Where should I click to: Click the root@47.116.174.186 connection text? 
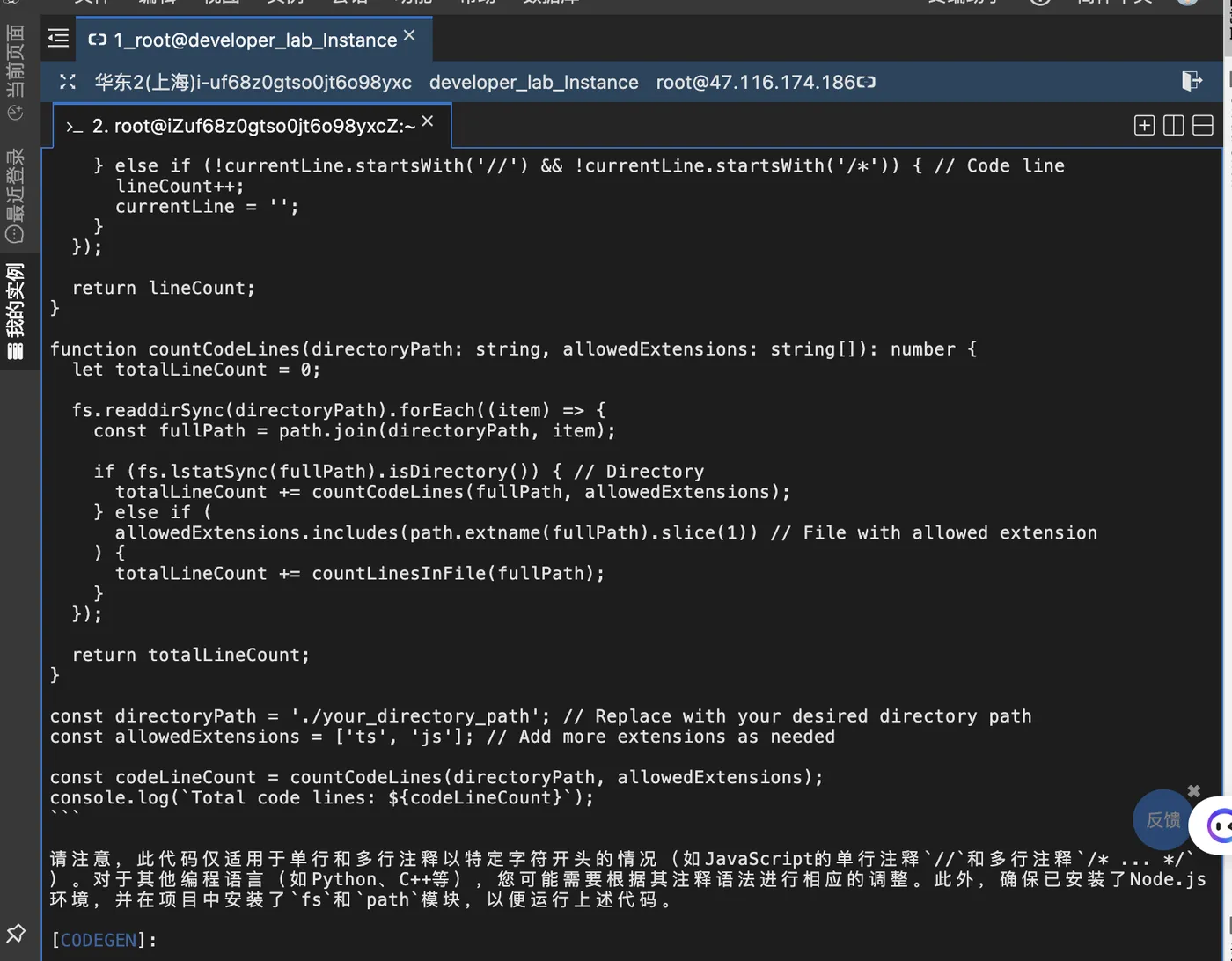pos(755,82)
